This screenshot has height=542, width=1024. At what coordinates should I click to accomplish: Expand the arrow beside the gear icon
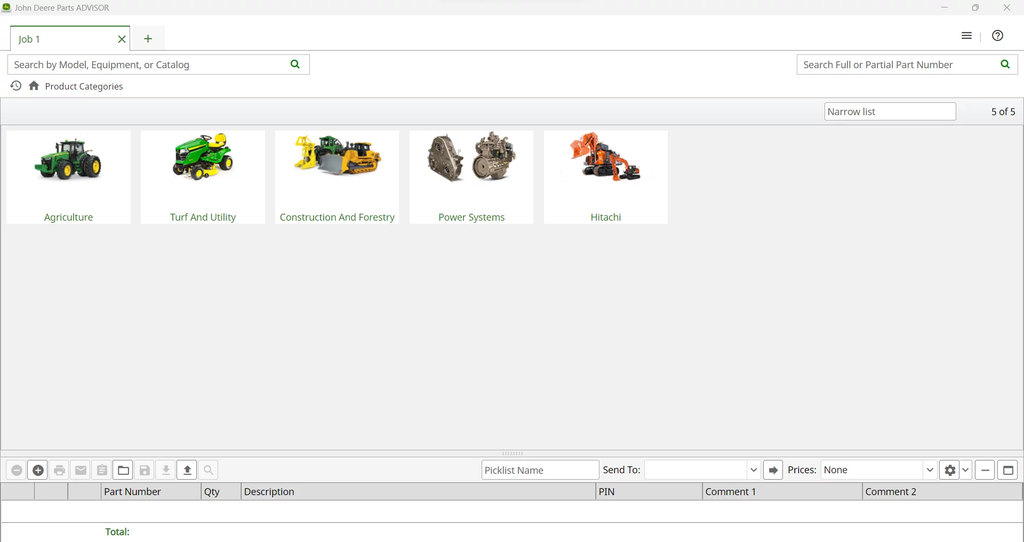pyautogui.click(x=966, y=470)
